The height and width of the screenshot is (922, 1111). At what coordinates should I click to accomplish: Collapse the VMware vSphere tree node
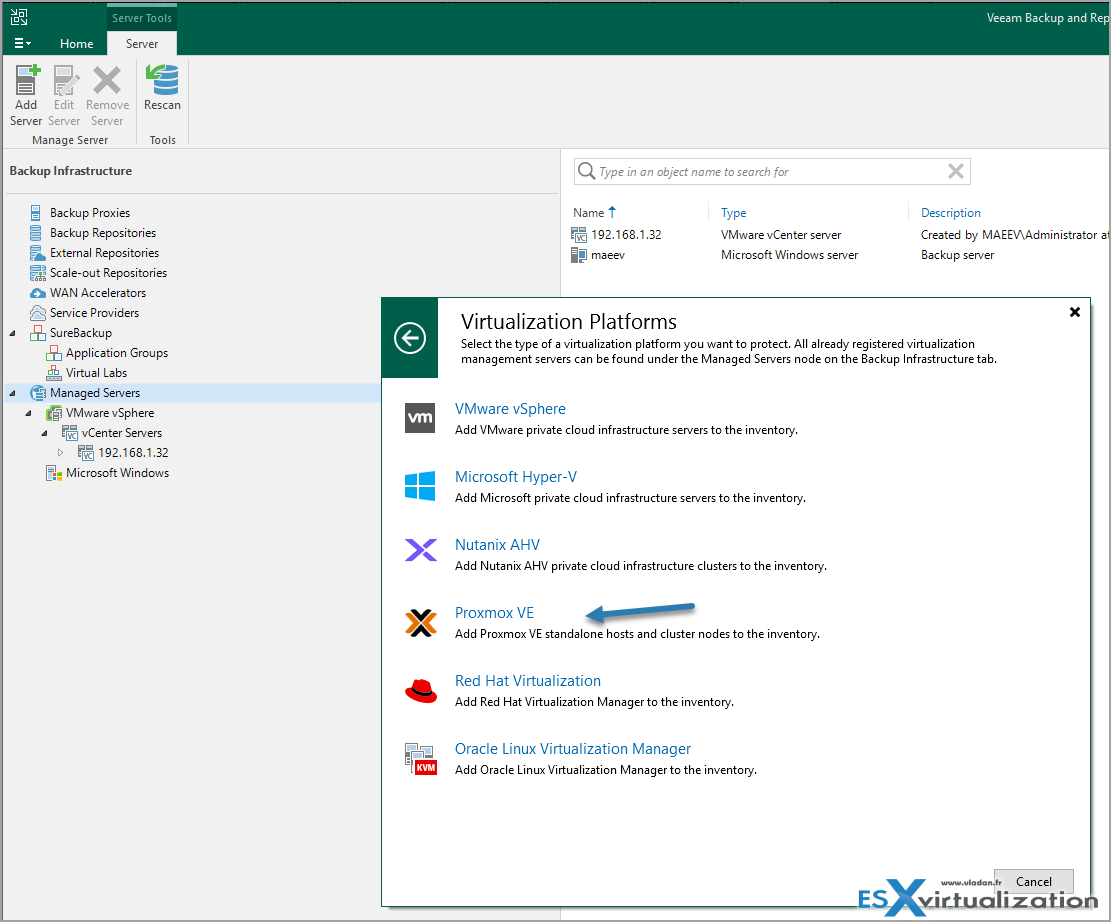click(28, 413)
